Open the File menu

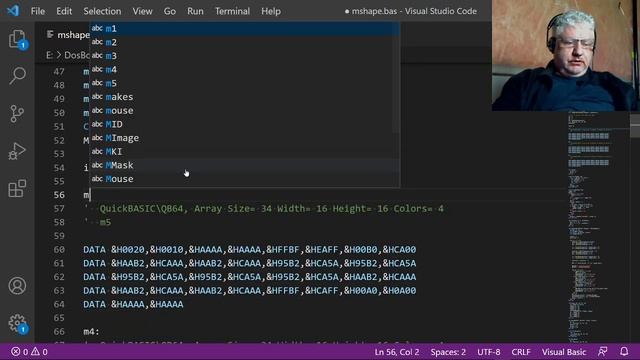[38, 11]
